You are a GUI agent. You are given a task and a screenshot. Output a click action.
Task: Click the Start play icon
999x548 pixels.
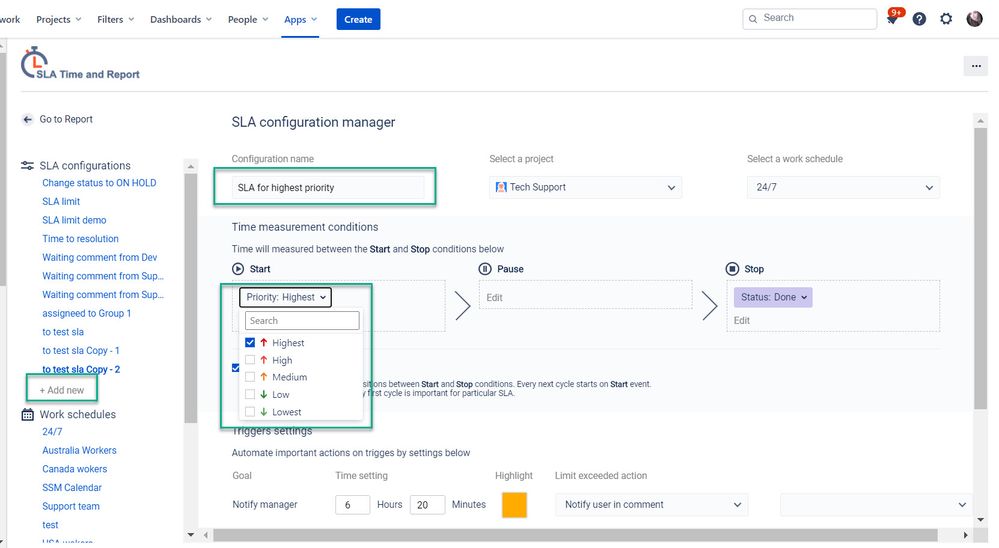pyautogui.click(x=238, y=269)
